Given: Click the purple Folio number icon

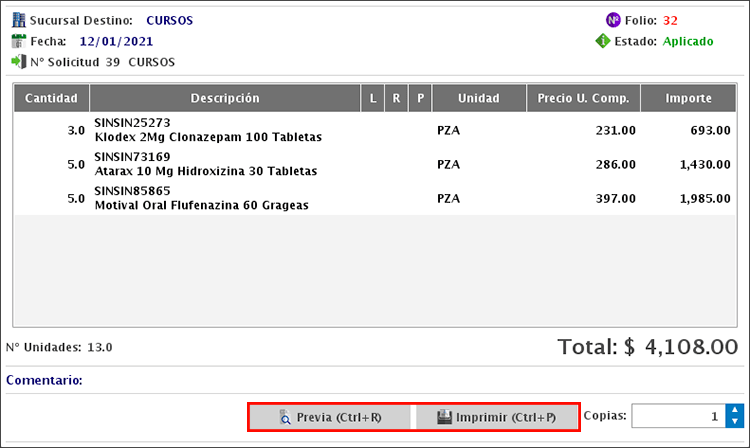Looking at the screenshot, I should [613, 19].
